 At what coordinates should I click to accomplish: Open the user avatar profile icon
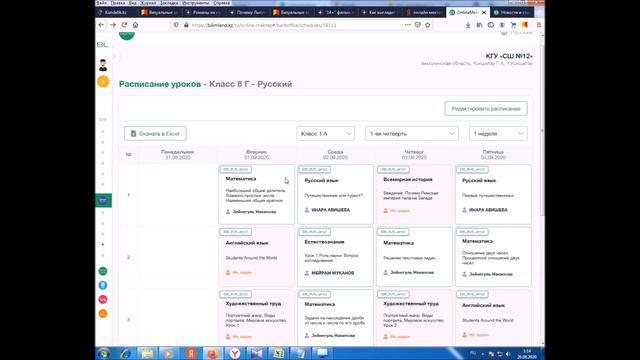[103, 65]
